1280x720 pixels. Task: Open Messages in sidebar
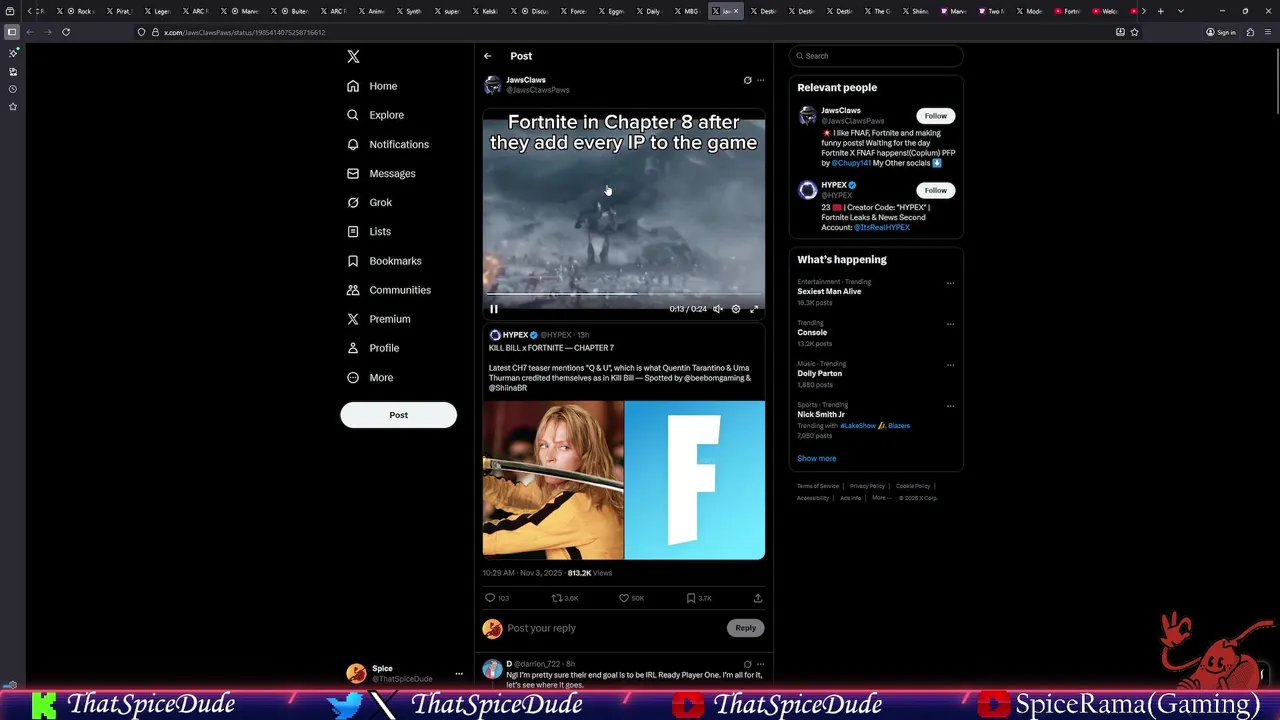point(381,173)
